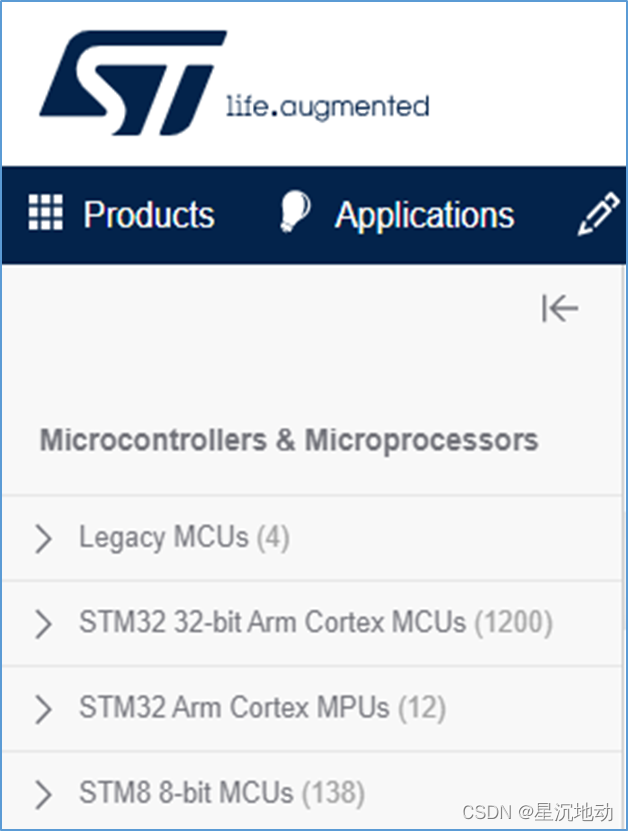Viewport: 628px width, 831px height.
Task: Click the grid icon beside Products
Action: (45, 213)
